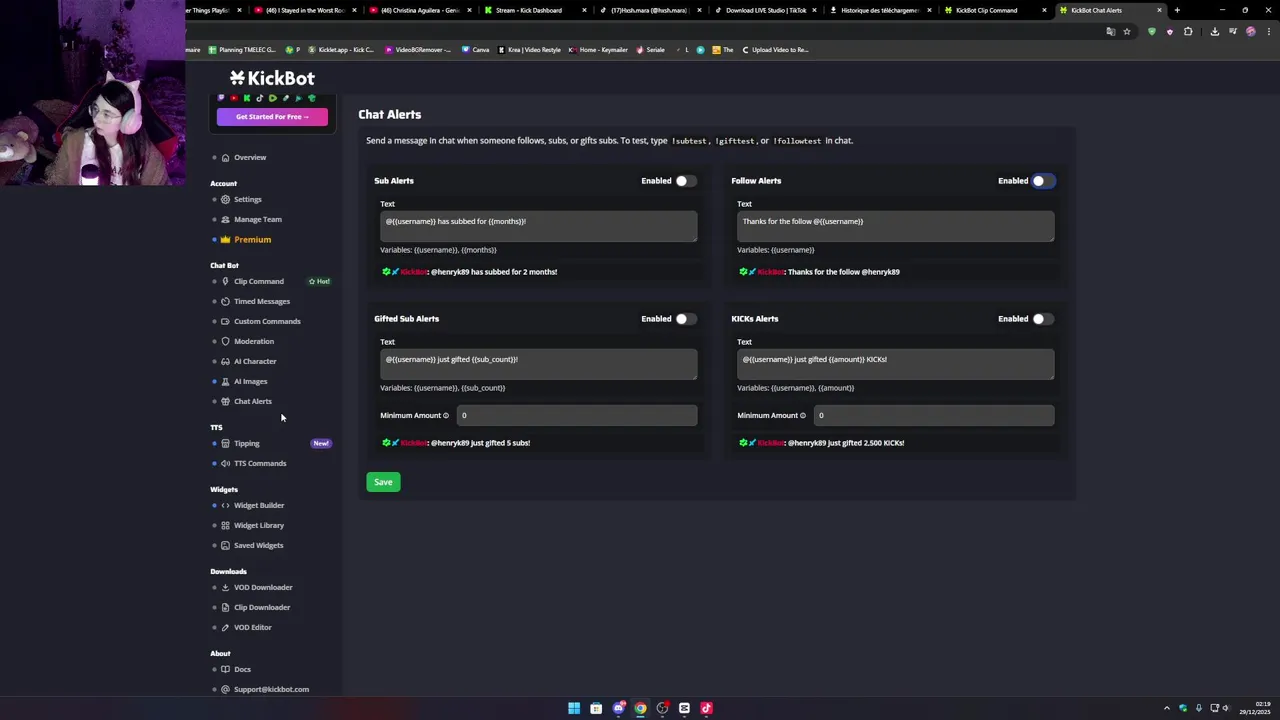Click the Clip Downloader icon

tap(225, 607)
